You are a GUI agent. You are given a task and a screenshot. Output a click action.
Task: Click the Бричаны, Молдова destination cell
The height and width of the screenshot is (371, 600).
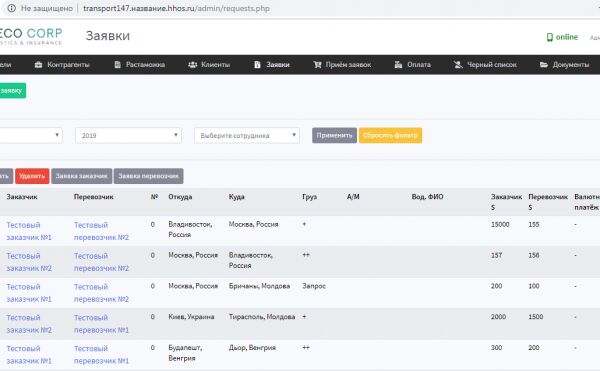259,286
